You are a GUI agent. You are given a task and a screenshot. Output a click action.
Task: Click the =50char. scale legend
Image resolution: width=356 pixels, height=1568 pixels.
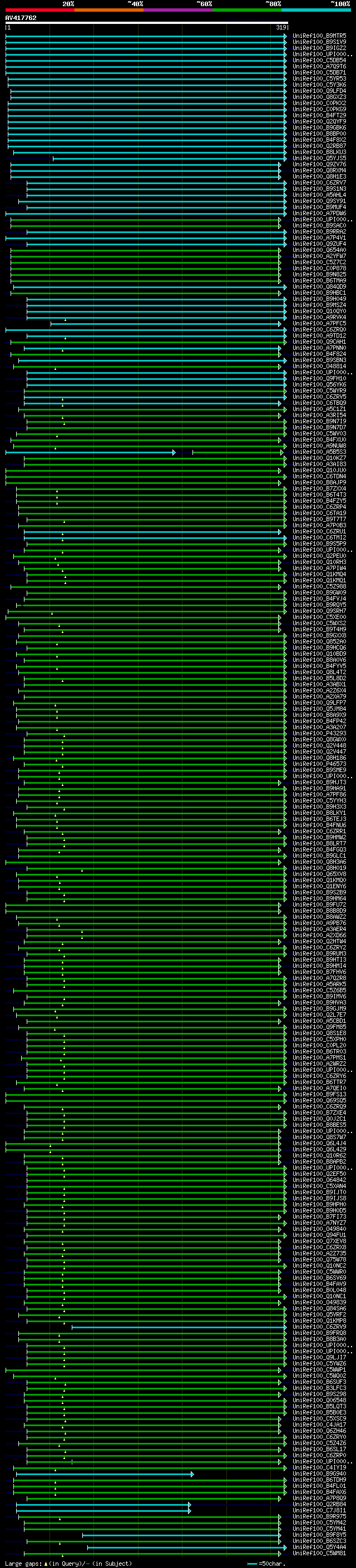[x=266, y=1563]
